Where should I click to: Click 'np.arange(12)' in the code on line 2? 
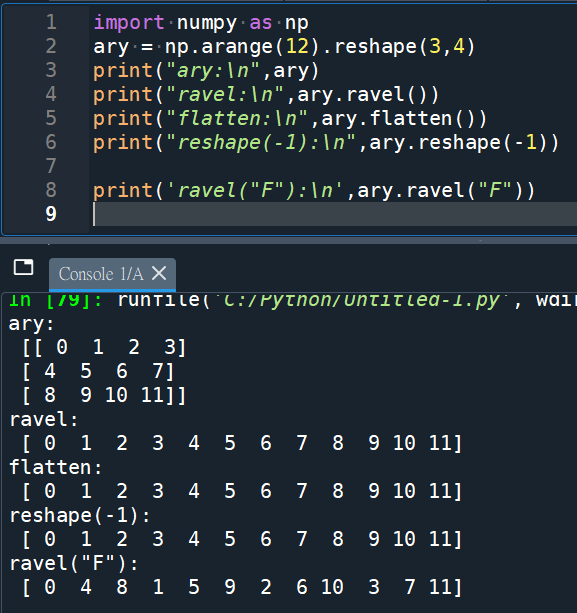click(243, 47)
